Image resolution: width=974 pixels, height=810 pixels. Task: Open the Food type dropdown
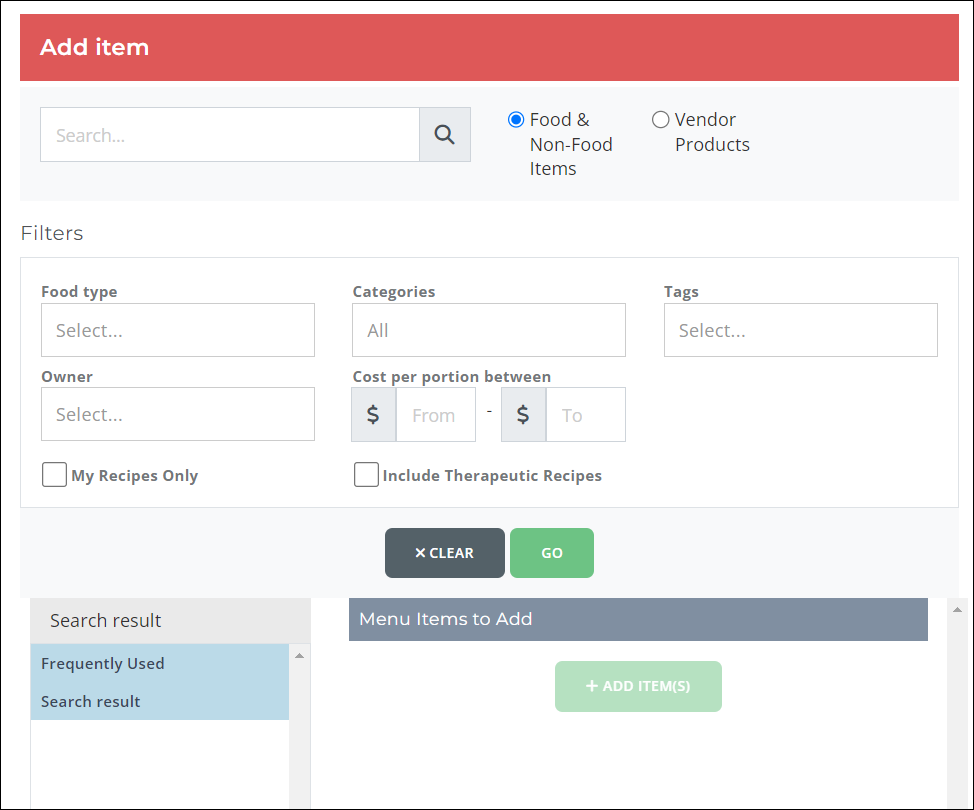click(x=177, y=330)
